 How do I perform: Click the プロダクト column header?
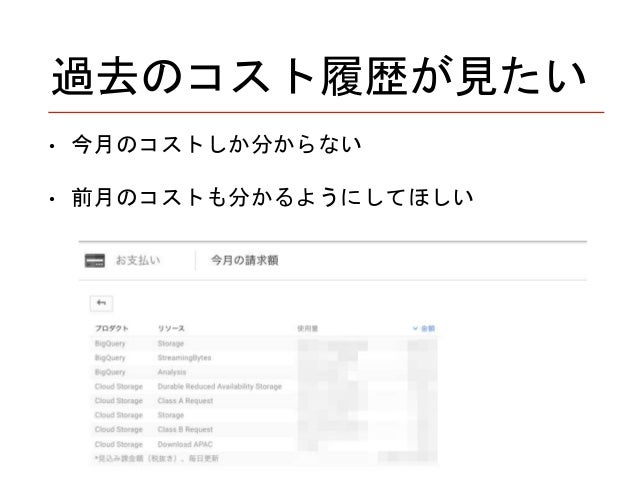[112, 328]
